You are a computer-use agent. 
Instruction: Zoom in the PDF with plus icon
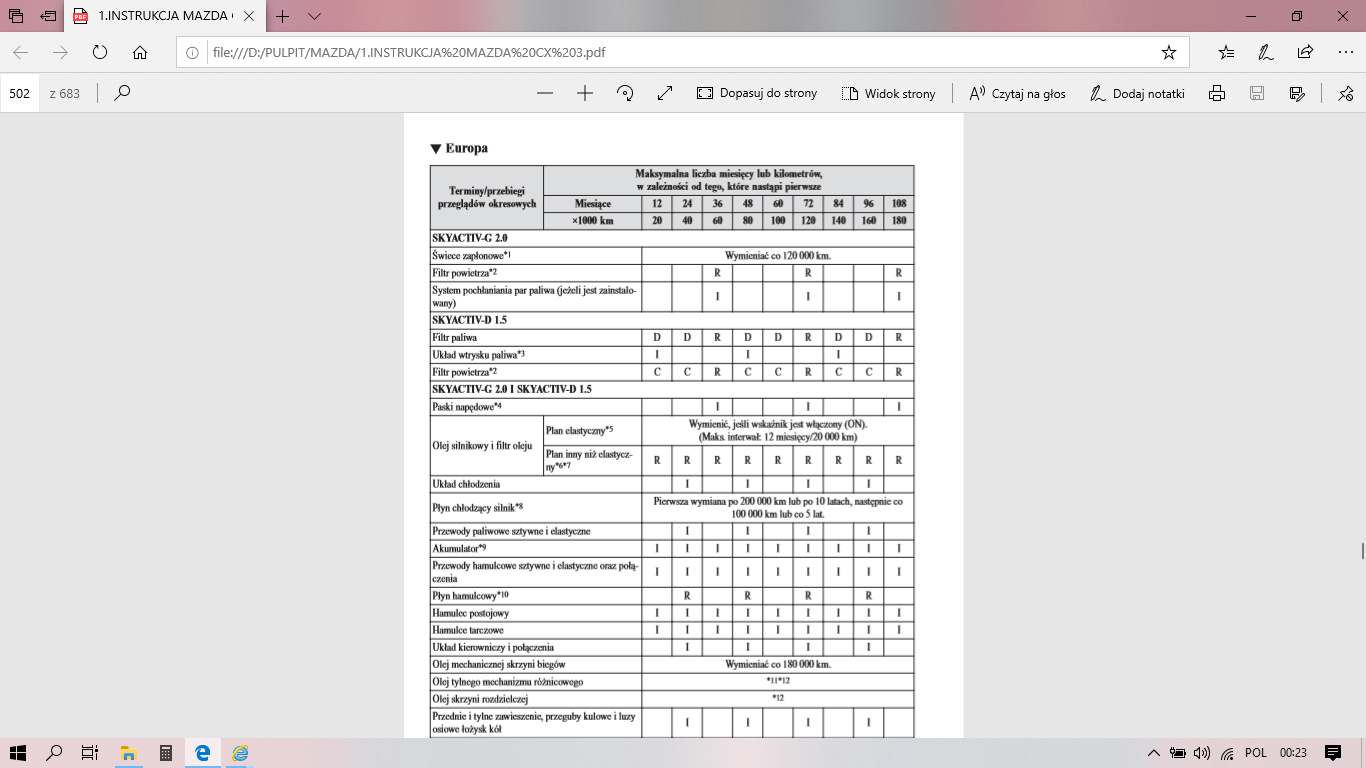585,93
